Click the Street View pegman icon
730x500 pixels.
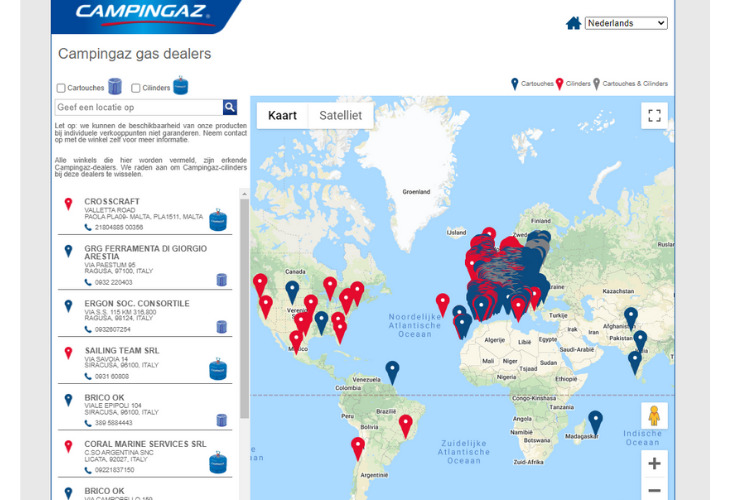[x=654, y=416]
